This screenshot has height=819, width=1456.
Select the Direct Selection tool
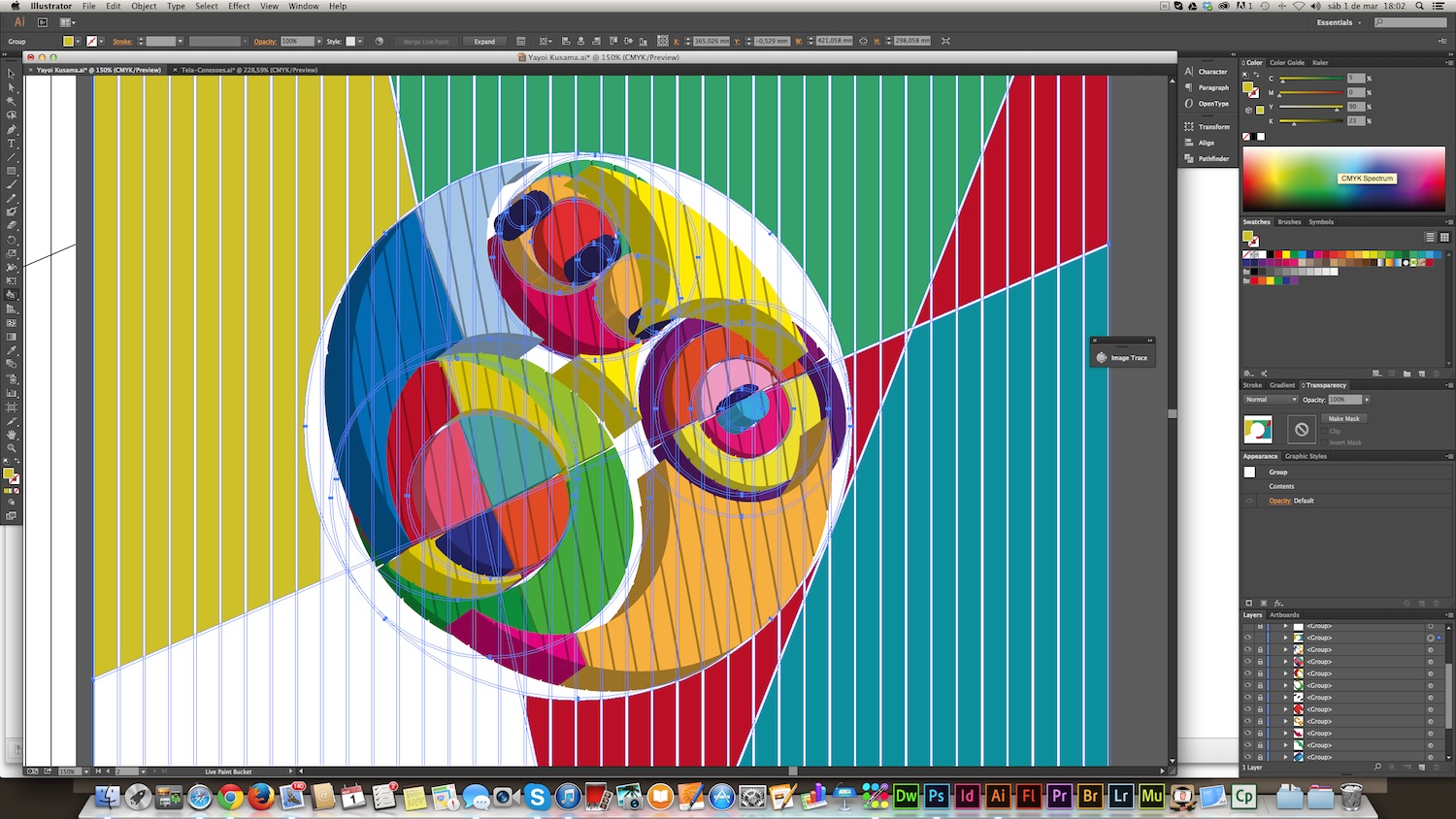click(12, 87)
